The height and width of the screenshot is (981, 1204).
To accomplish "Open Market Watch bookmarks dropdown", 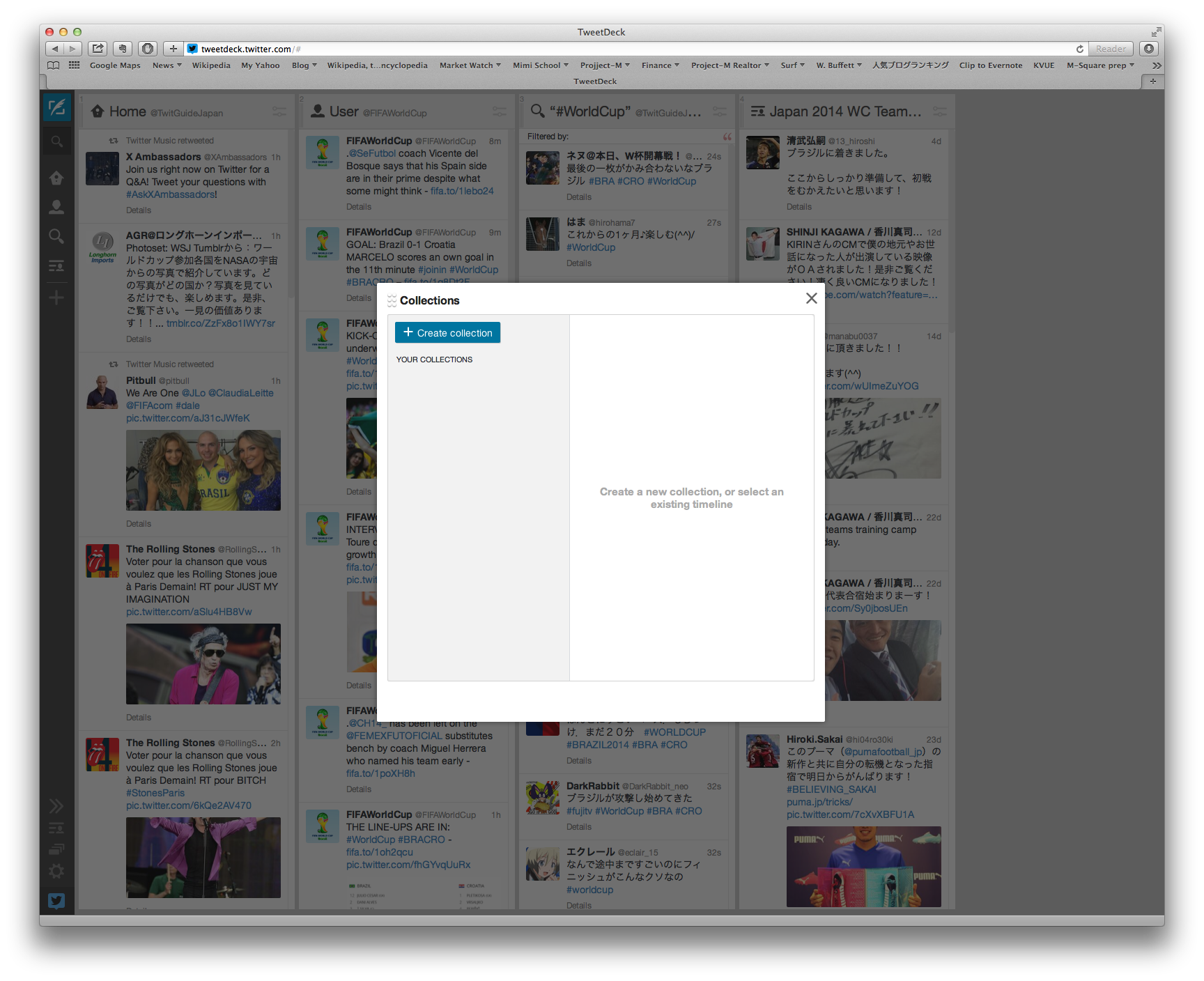I will coord(470,65).
